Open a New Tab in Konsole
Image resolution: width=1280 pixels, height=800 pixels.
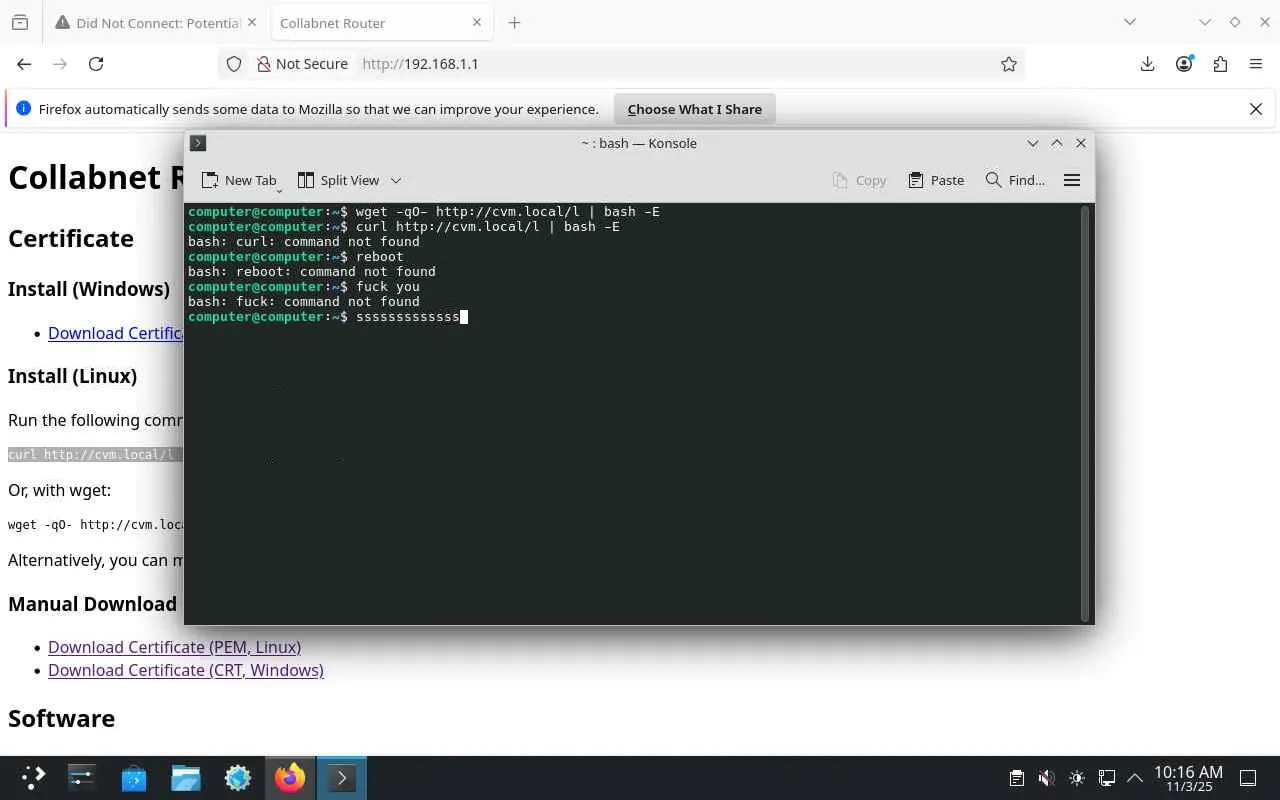[x=238, y=180]
